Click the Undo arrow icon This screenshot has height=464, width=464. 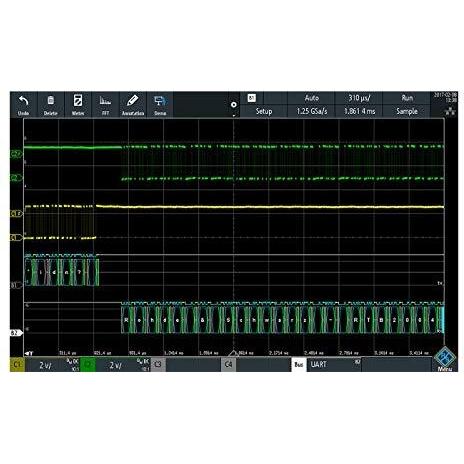click(x=23, y=101)
